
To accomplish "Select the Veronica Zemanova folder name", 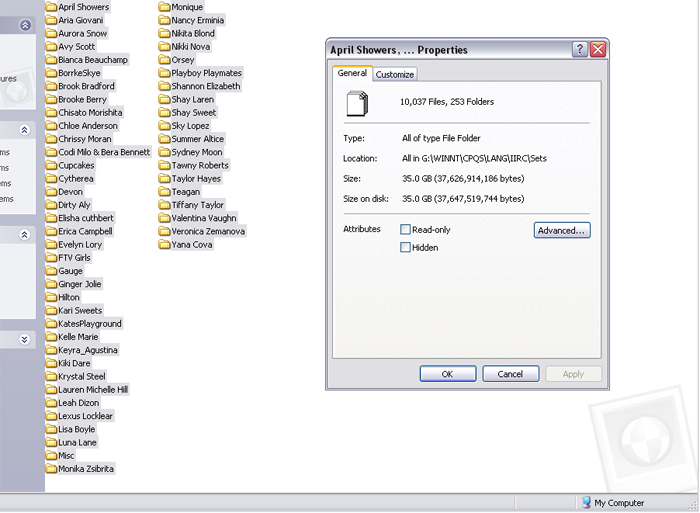I will 208,231.
